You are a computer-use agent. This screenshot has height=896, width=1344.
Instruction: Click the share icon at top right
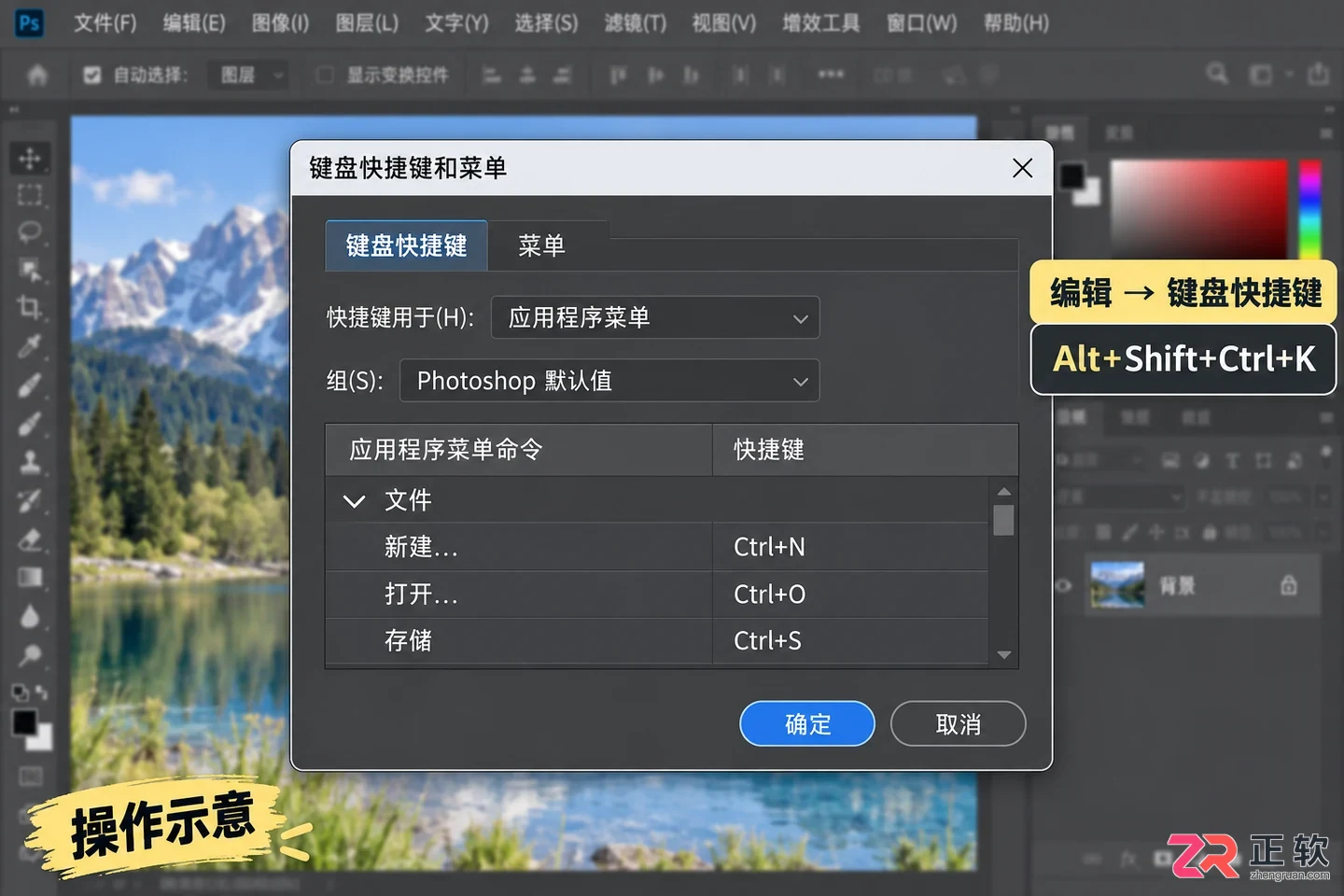click(1318, 73)
